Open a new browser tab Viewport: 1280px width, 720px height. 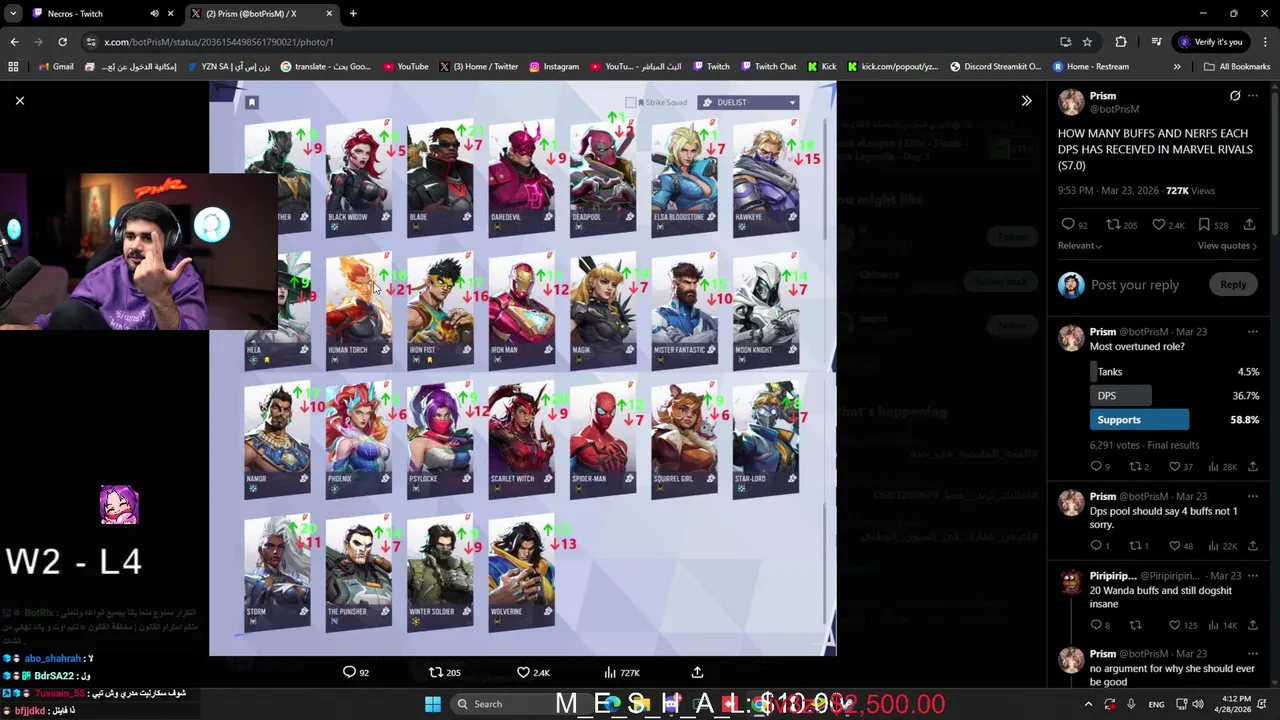[x=353, y=13]
